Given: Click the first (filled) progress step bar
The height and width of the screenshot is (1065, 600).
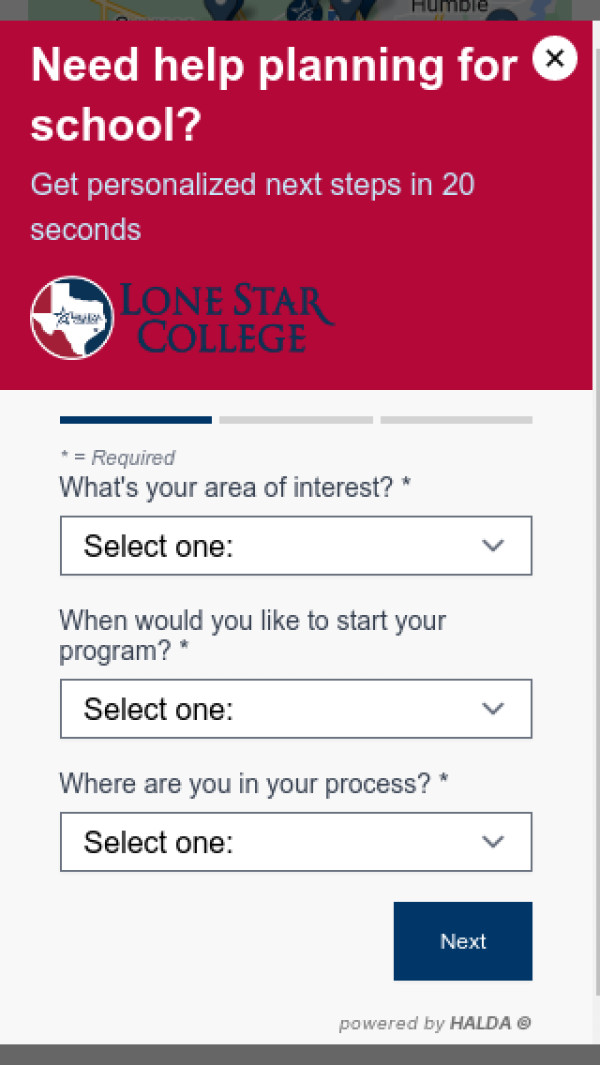Looking at the screenshot, I should point(136,420).
